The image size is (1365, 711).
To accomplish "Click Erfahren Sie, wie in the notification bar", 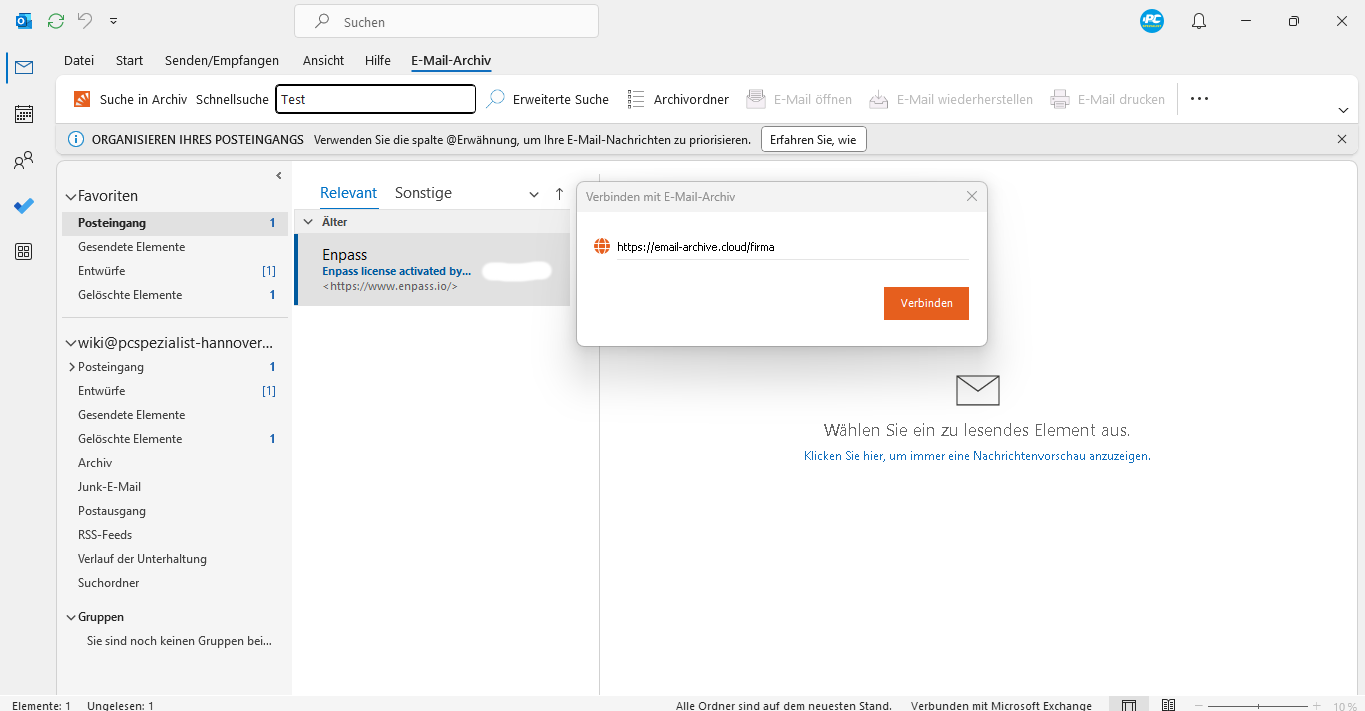I will tap(813, 139).
